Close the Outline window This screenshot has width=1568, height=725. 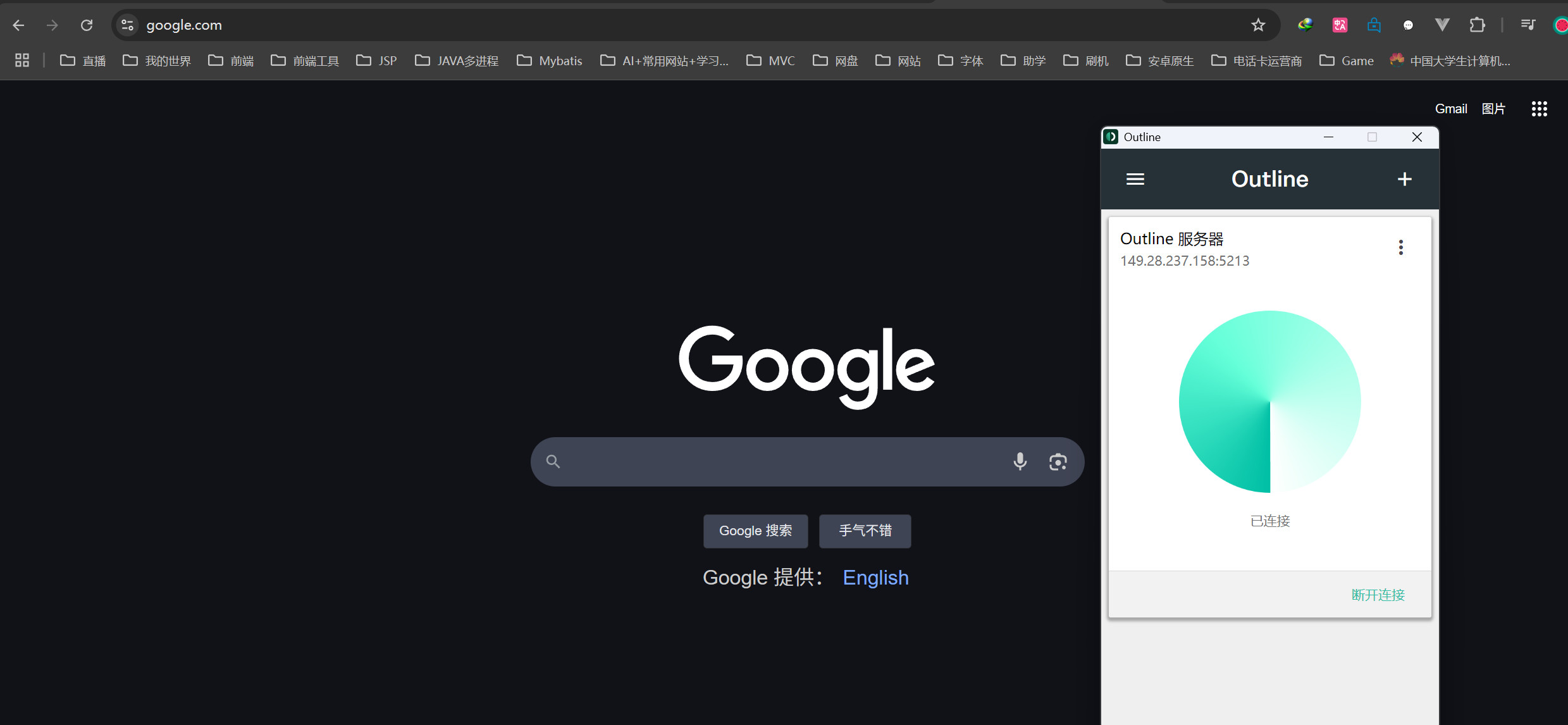[1417, 137]
